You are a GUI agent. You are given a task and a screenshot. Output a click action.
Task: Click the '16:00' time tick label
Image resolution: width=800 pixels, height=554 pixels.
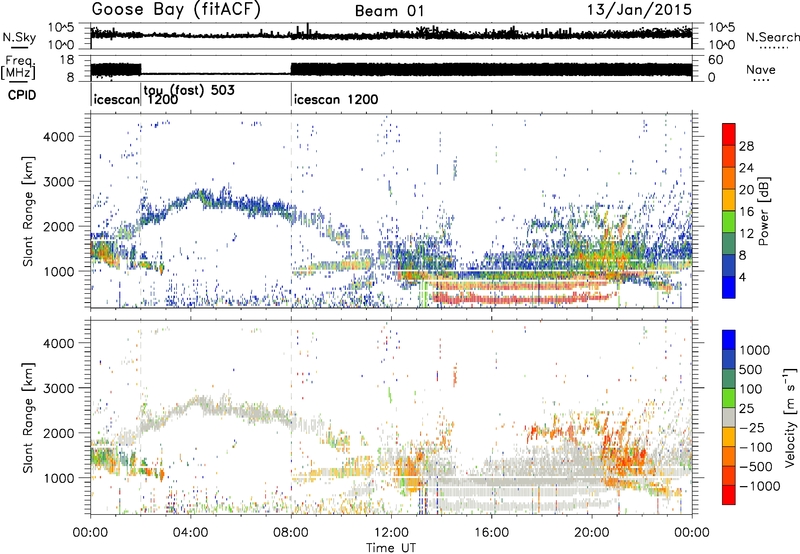click(491, 533)
